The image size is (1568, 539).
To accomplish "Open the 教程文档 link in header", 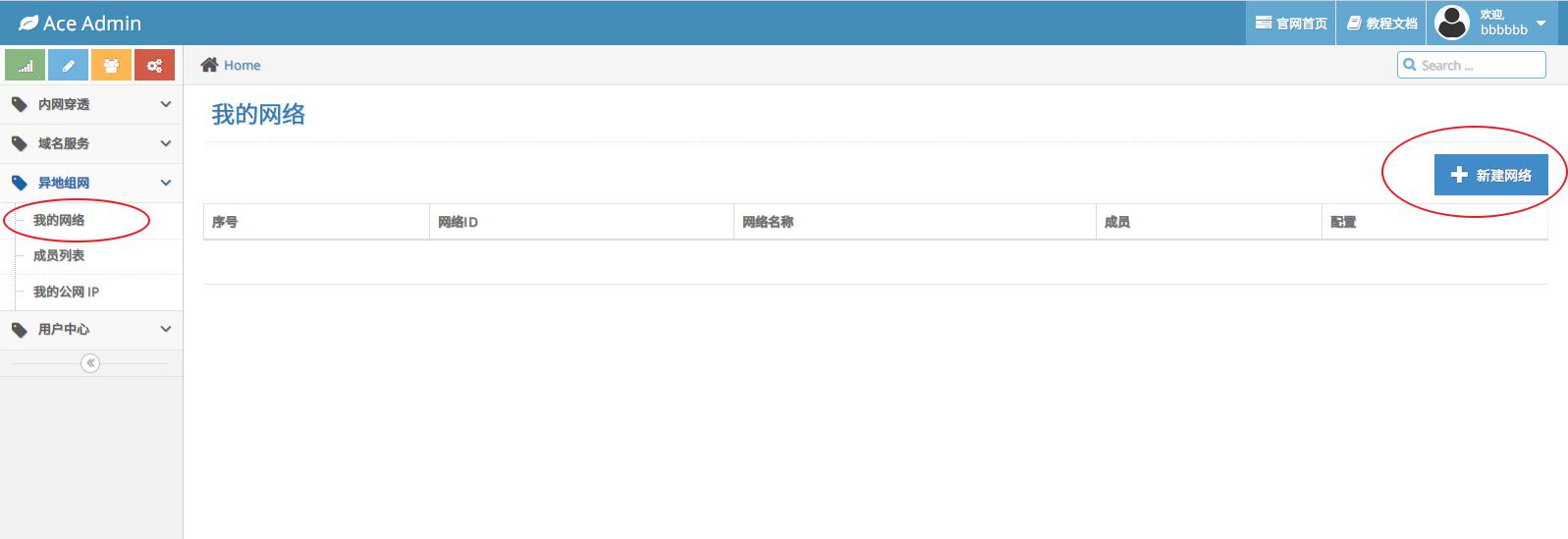I will [x=1381, y=23].
